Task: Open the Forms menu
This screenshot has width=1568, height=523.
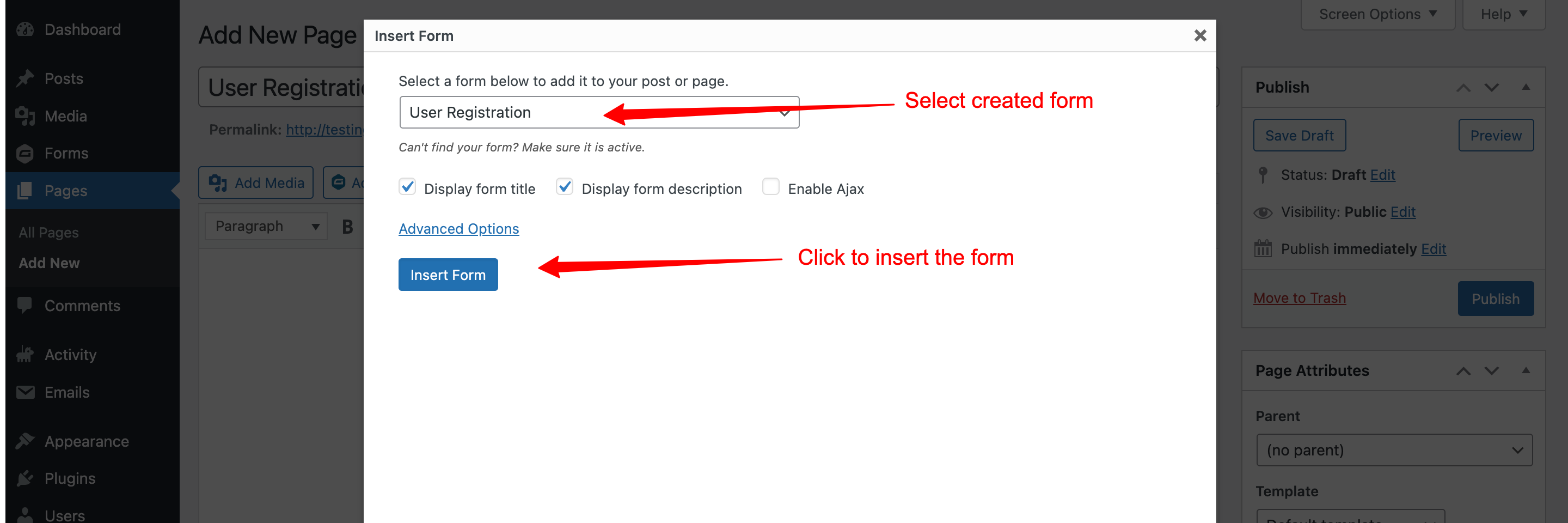Action: (66, 154)
